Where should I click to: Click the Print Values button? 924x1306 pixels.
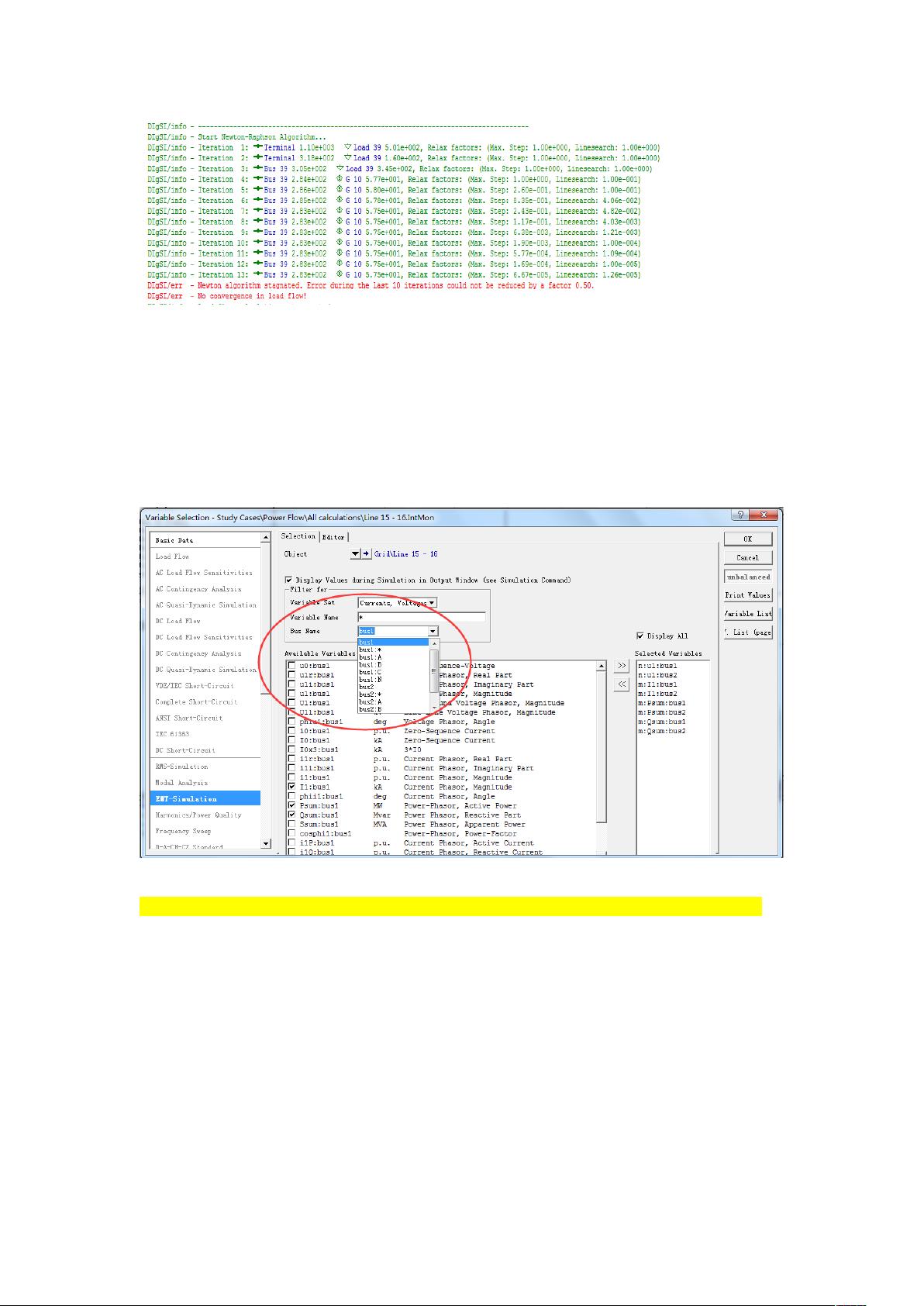[x=747, y=595]
